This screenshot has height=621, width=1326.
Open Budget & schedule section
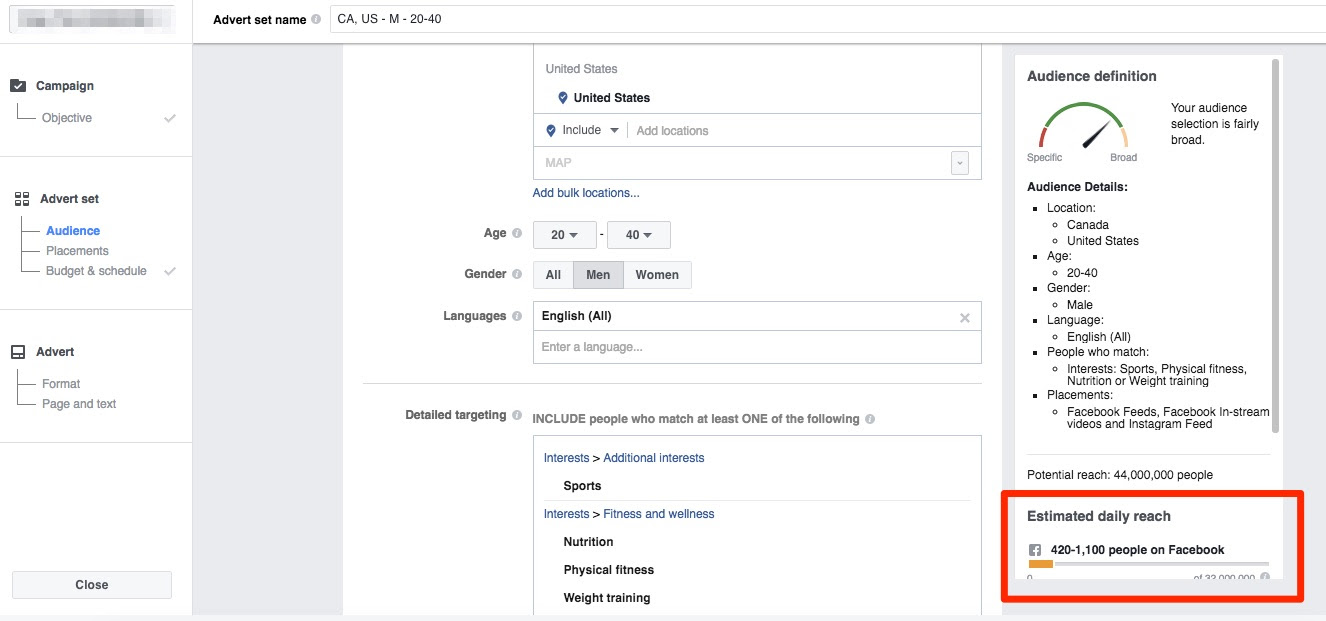tap(96, 271)
